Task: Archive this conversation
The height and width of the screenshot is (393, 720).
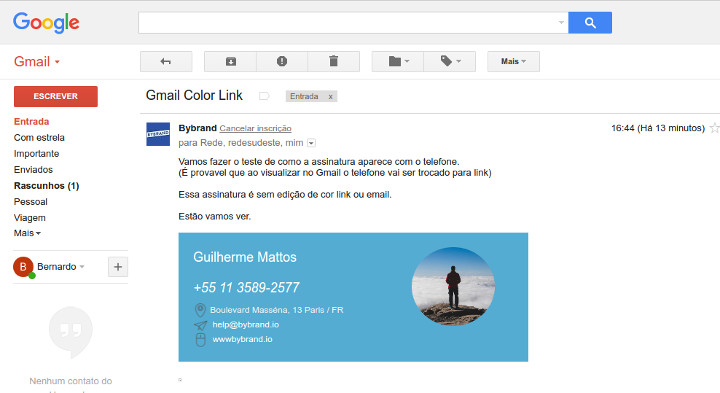Action: [231, 62]
